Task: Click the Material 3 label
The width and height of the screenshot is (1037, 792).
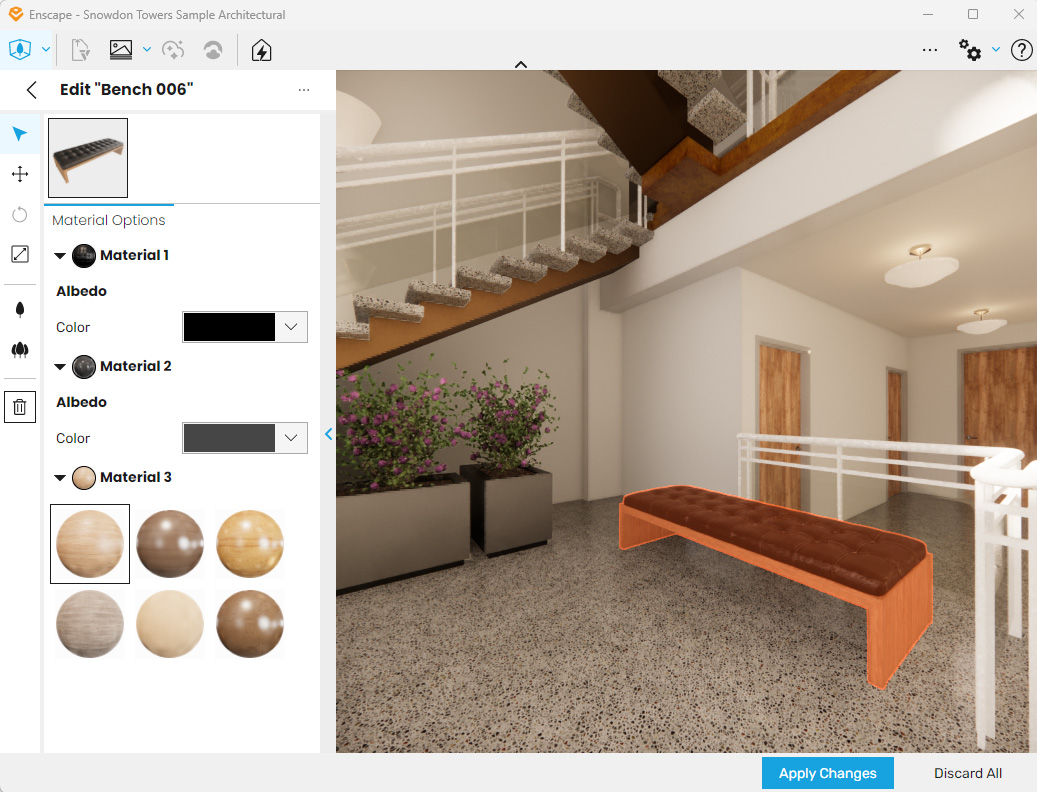Action: tap(136, 477)
